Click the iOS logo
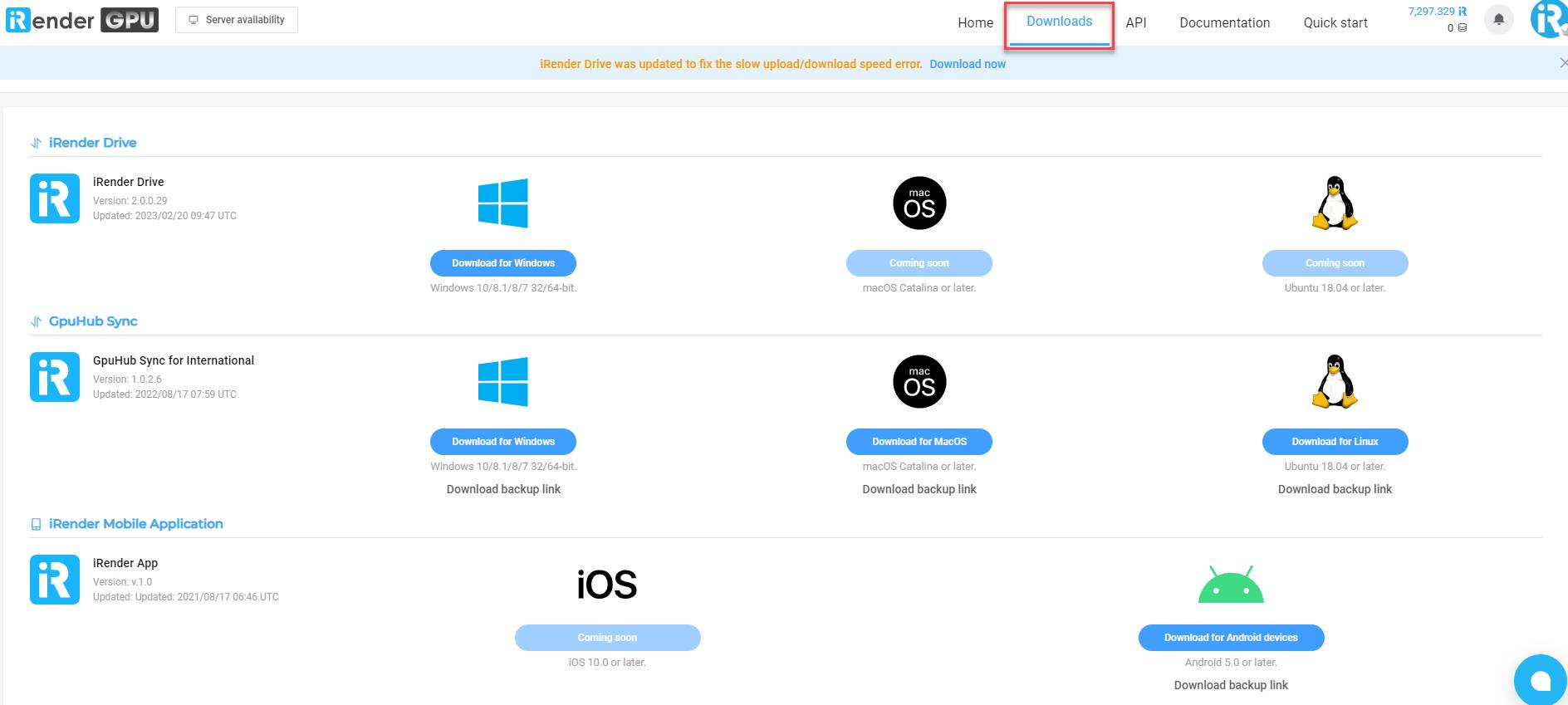Image resolution: width=1568 pixels, height=705 pixels. [607, 585]
